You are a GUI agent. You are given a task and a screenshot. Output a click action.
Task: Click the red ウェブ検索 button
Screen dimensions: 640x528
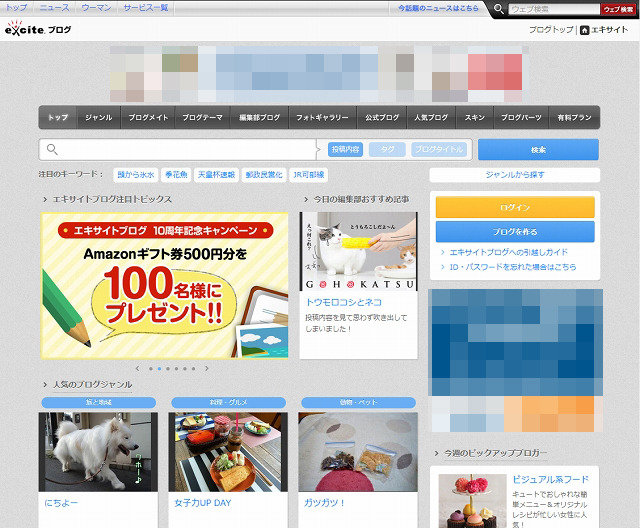(x=618, y=9)
